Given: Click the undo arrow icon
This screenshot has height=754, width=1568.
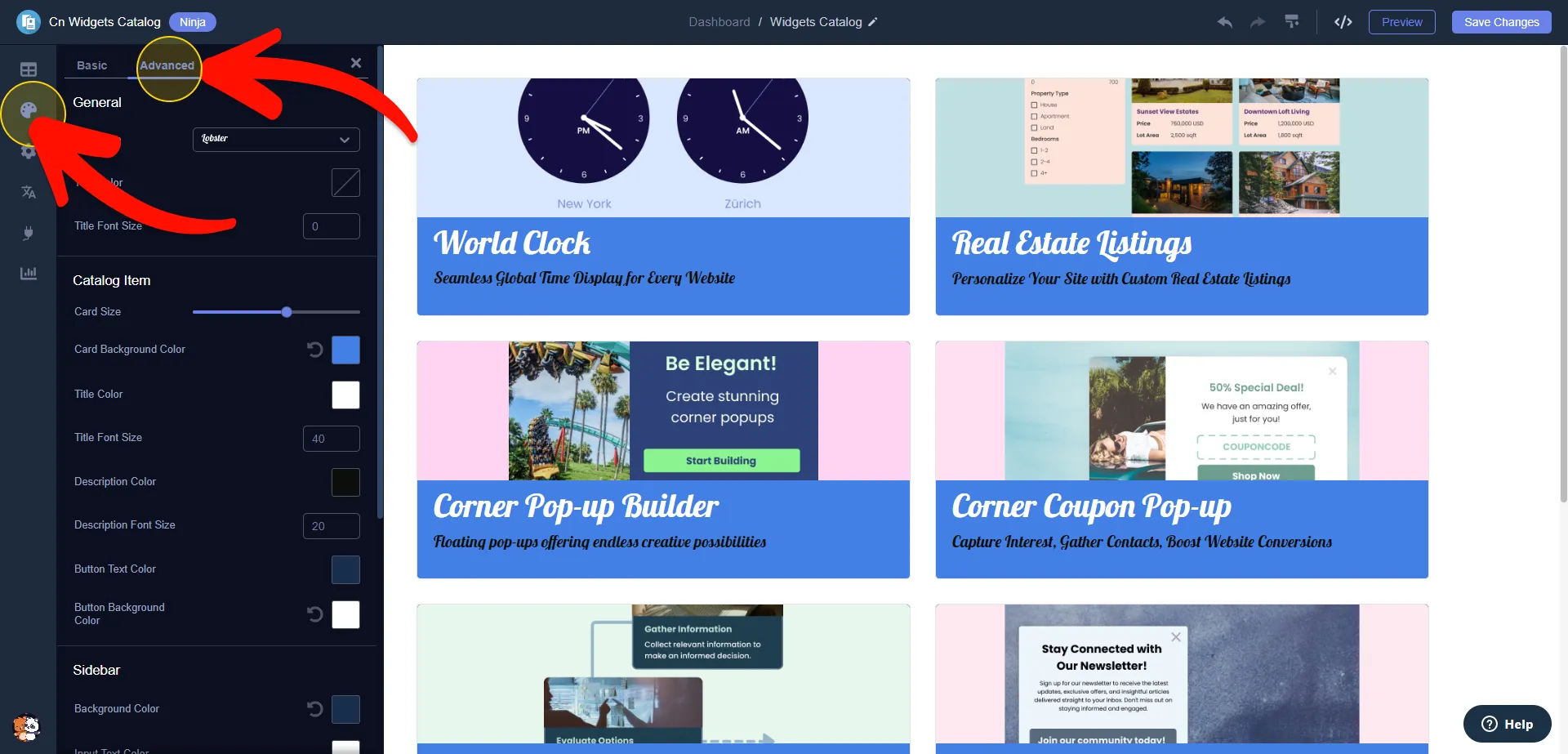Looking at the screenshot, I should pyautogui.click(x=1224, y=22).
